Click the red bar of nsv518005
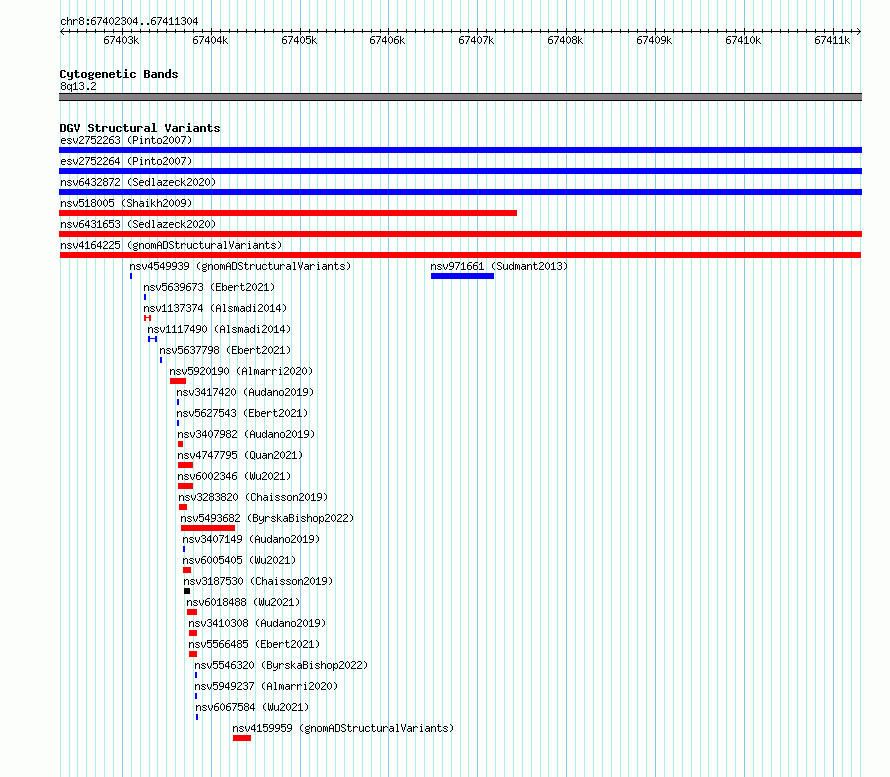 click(x=288, y=213)
